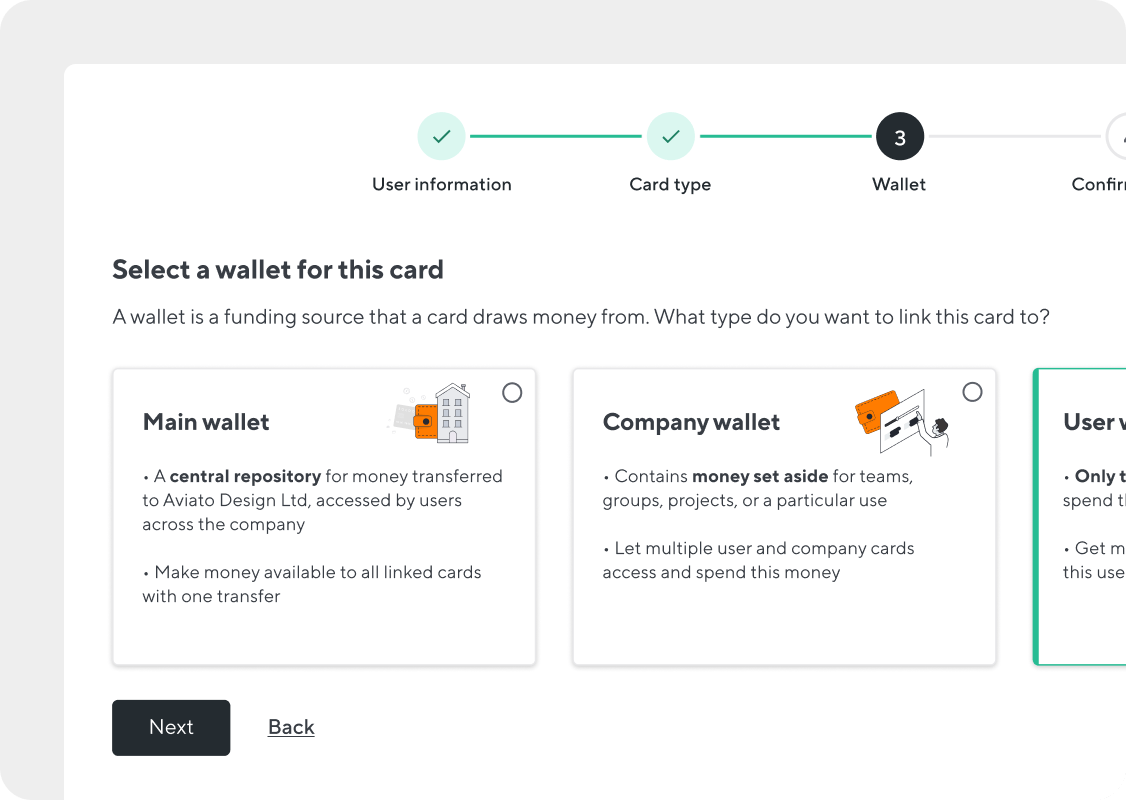Go to the Card type step label
The height and width of the screenshot is (800, 1126).
pyautogui.click(x=670, y=184)
